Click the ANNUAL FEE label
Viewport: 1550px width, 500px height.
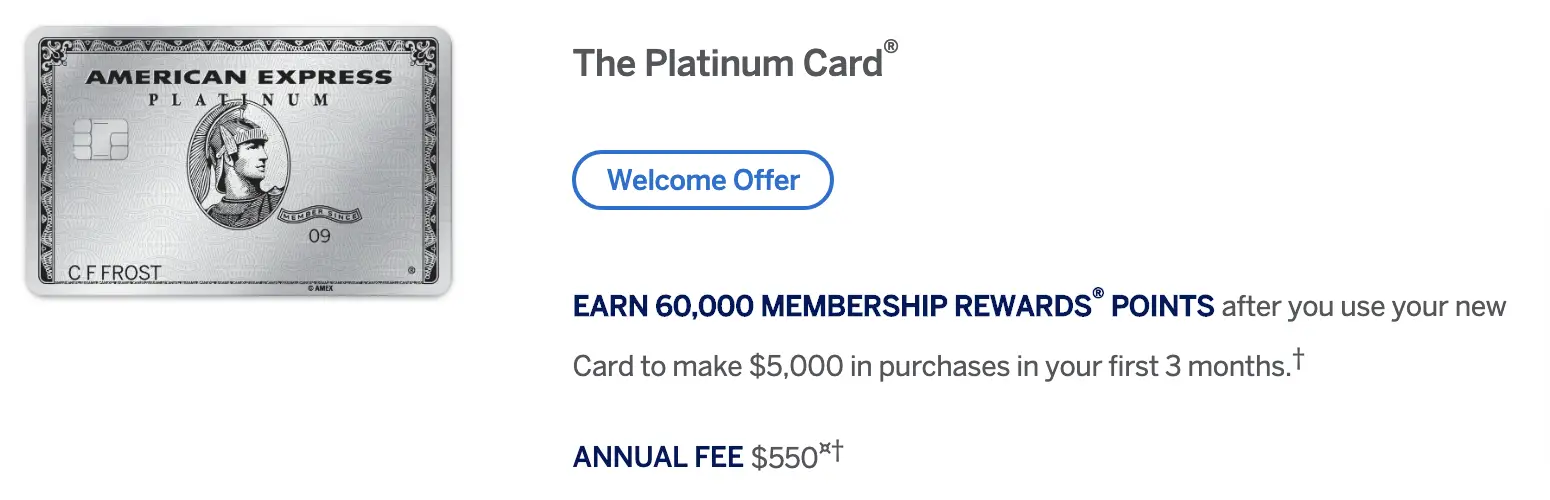tap(658, 458)
